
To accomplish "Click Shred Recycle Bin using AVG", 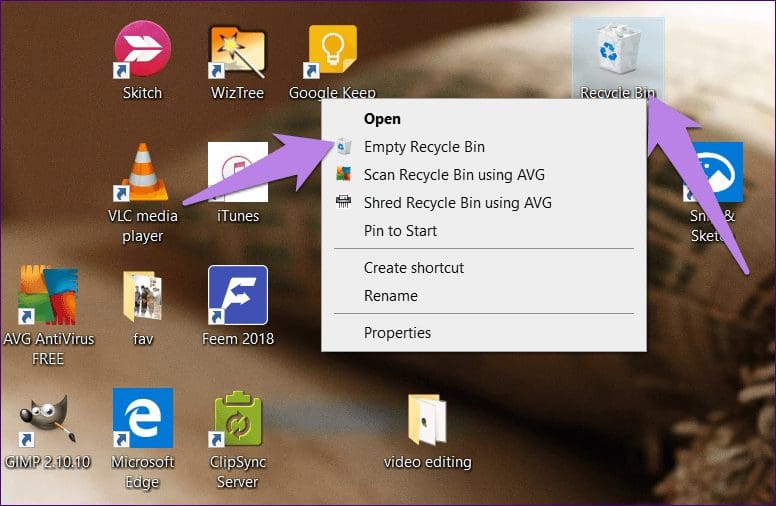I will pyautogui.click(x=457, y=203).
